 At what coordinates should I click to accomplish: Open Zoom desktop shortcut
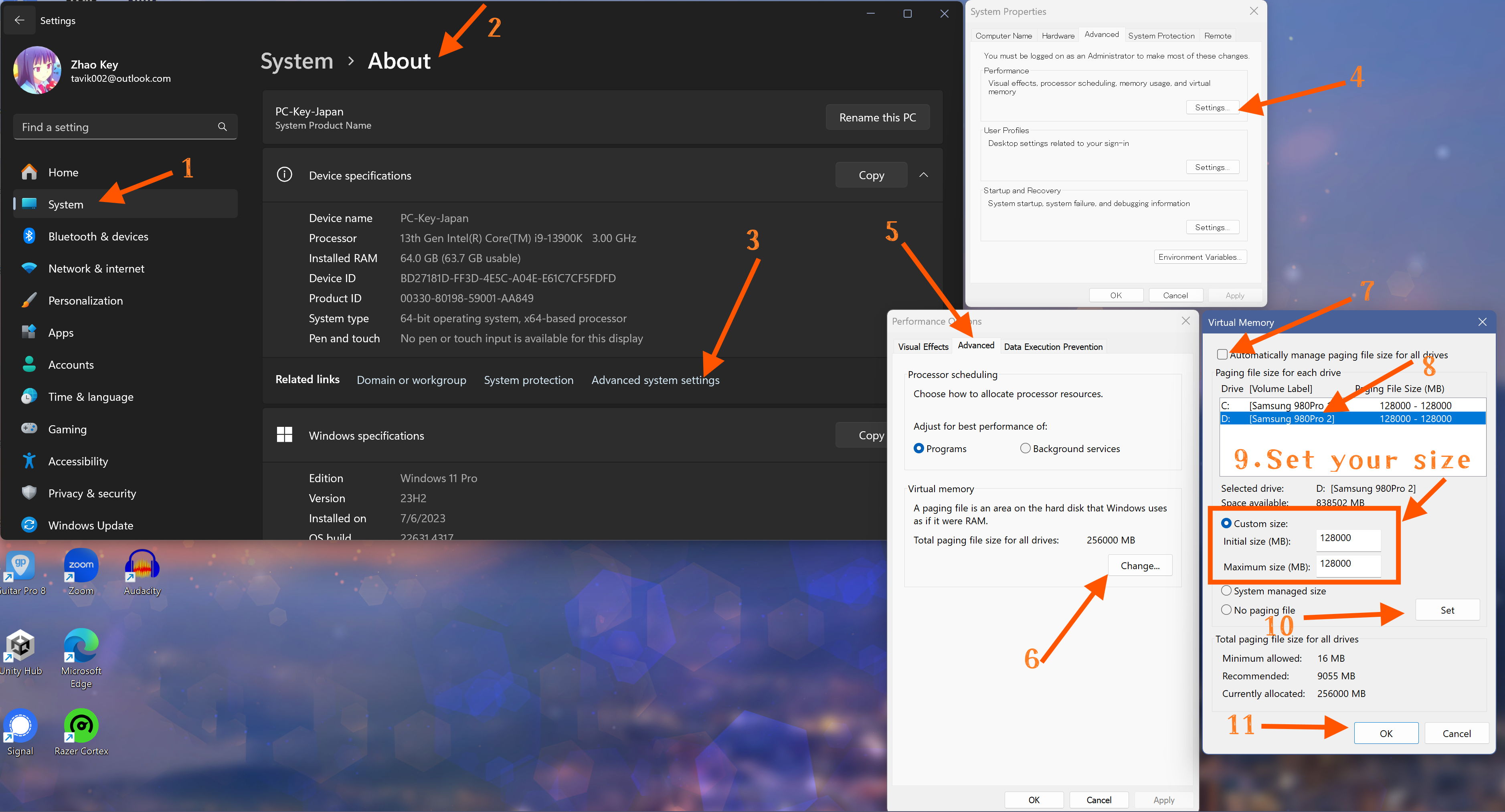81,572
